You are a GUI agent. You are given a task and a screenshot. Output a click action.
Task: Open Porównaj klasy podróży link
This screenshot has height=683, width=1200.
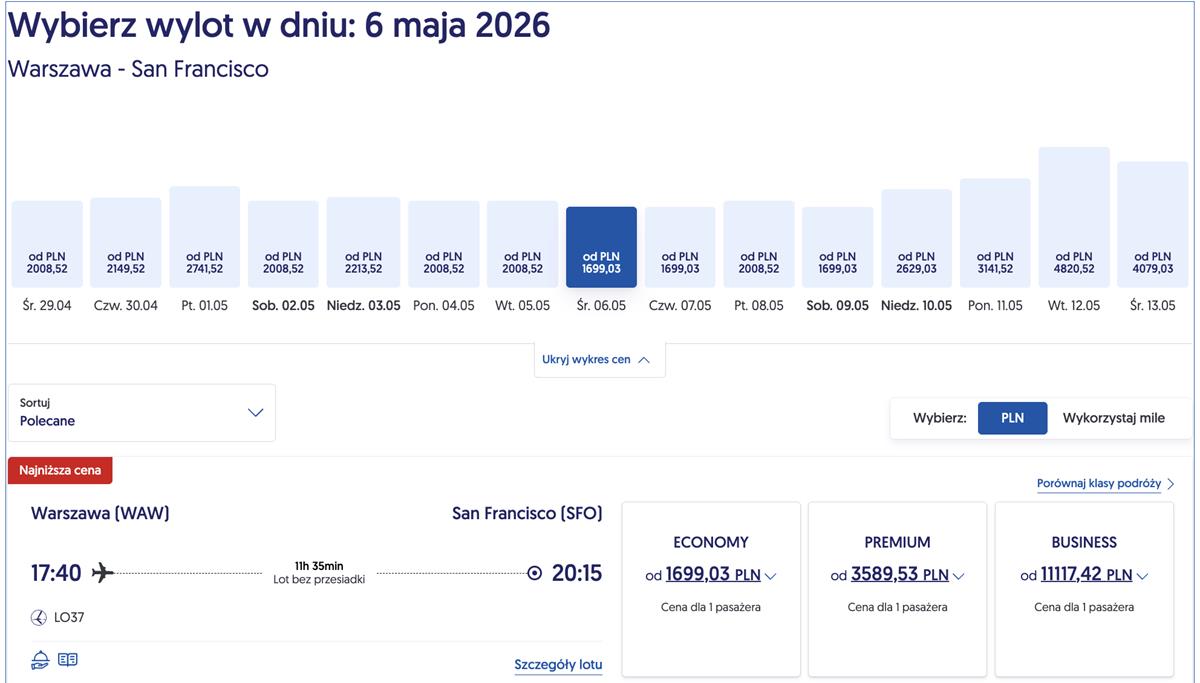(1098, 484)
